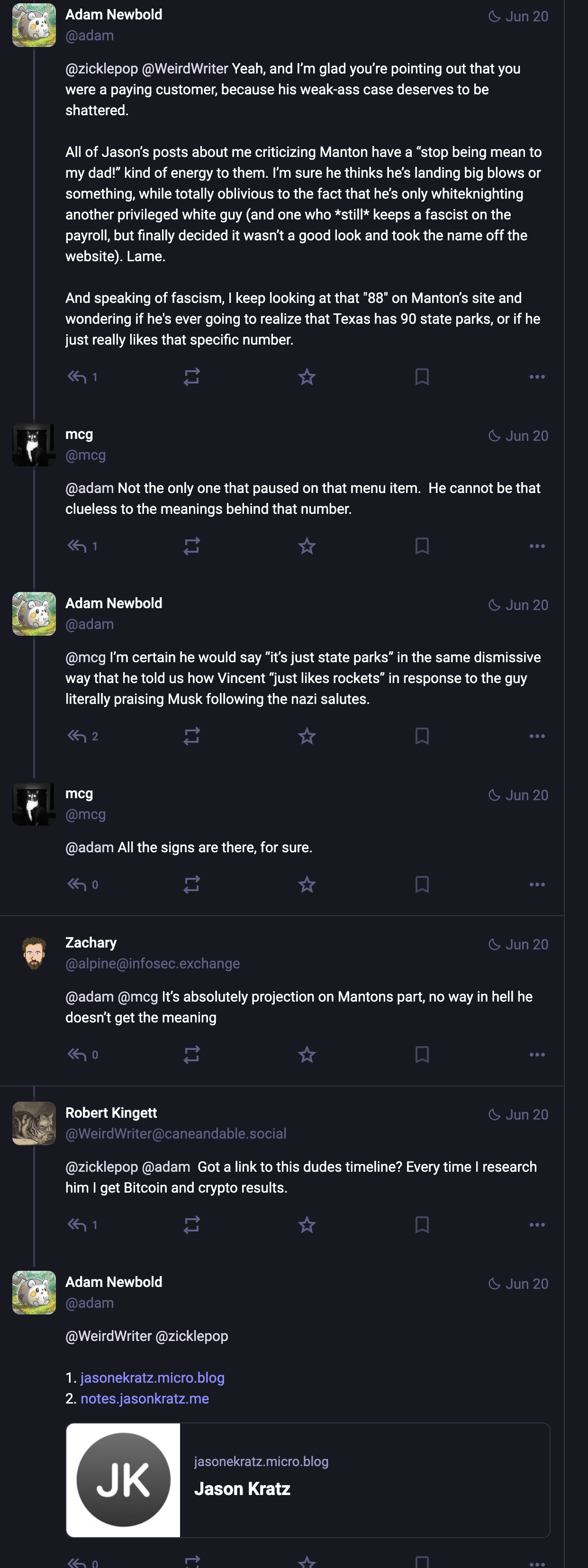Open Robert Kingett's profile name
This screenshot has width=588, height=1568.
point(111,1112)
